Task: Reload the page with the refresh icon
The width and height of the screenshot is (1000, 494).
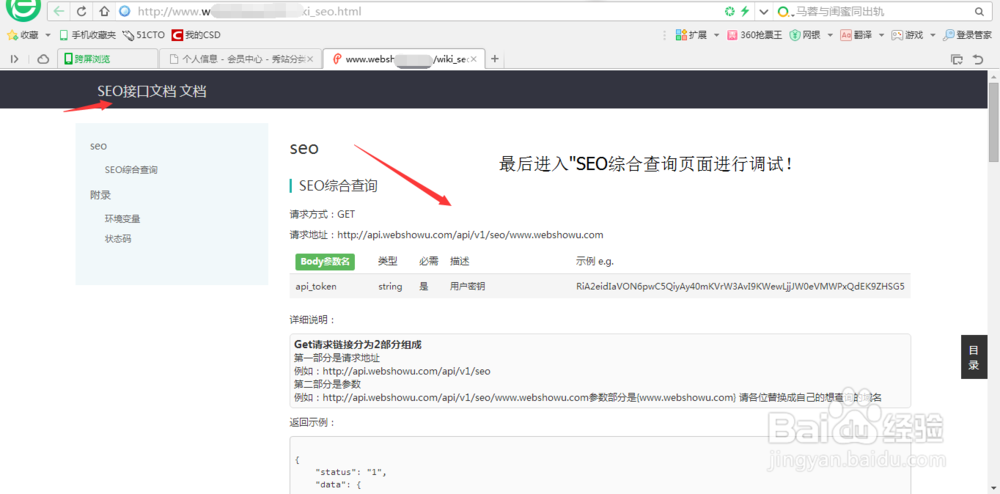Action: click(81, 11)
